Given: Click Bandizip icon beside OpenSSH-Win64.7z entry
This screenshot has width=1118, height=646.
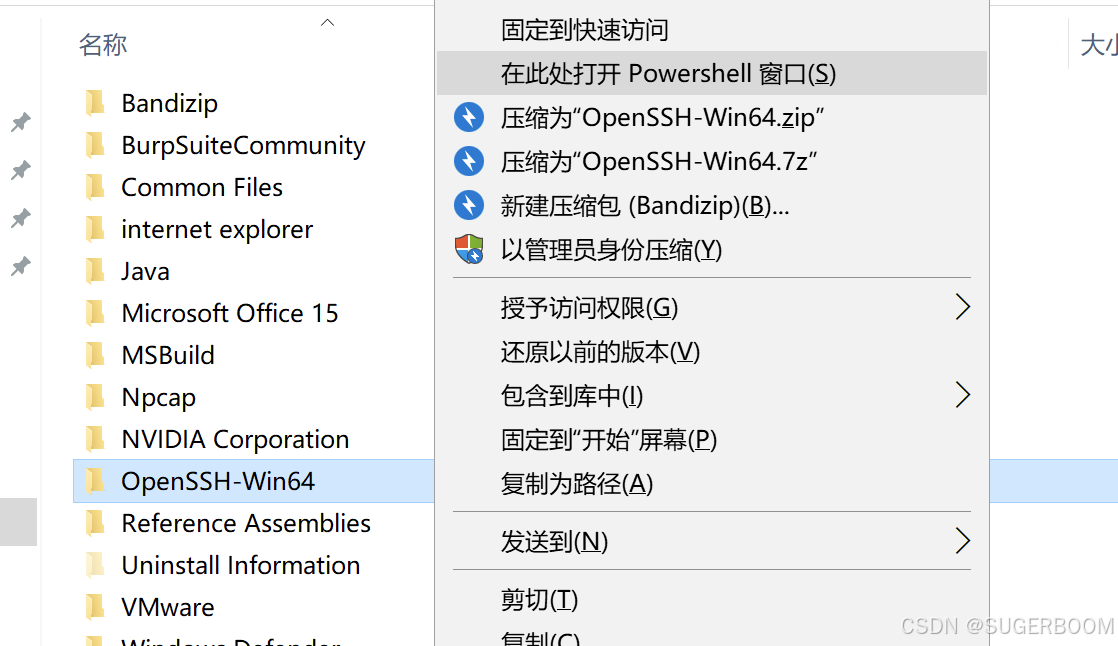Looking at the screenshot, I should coord(469,162).
